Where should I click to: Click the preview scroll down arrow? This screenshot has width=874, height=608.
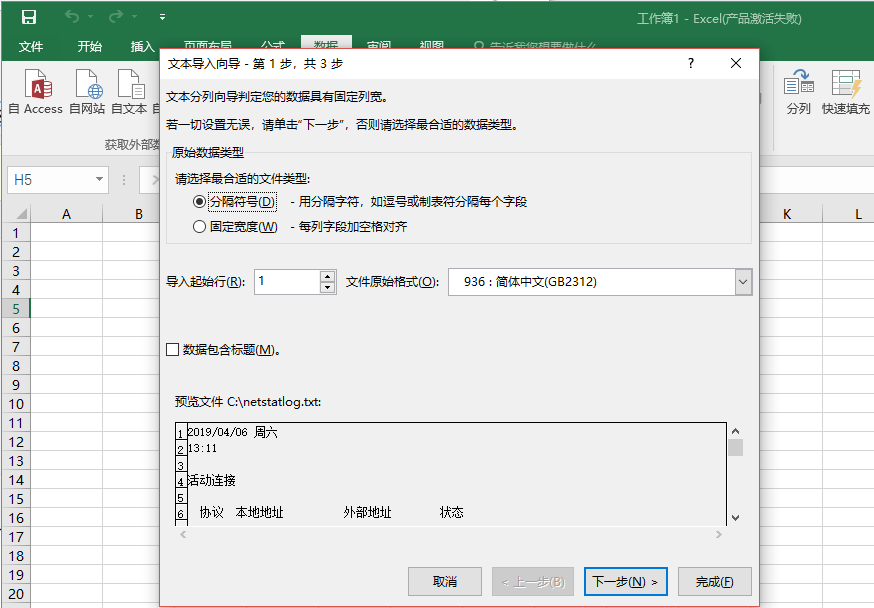735,518
